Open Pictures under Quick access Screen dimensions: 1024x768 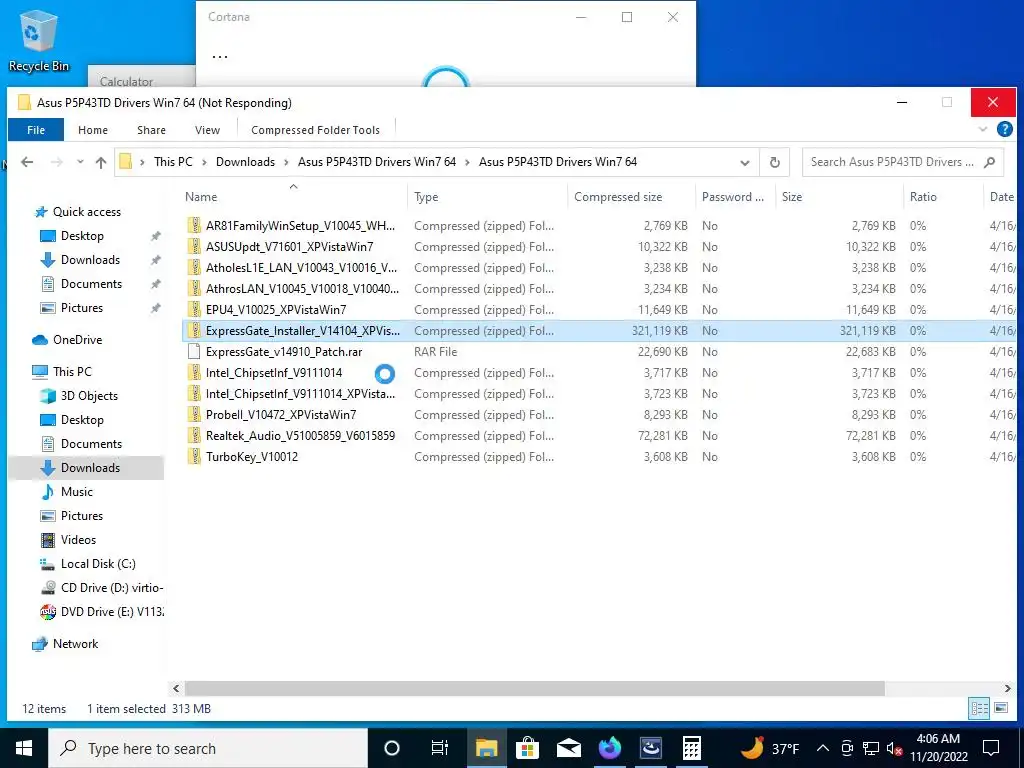(82, 308)
